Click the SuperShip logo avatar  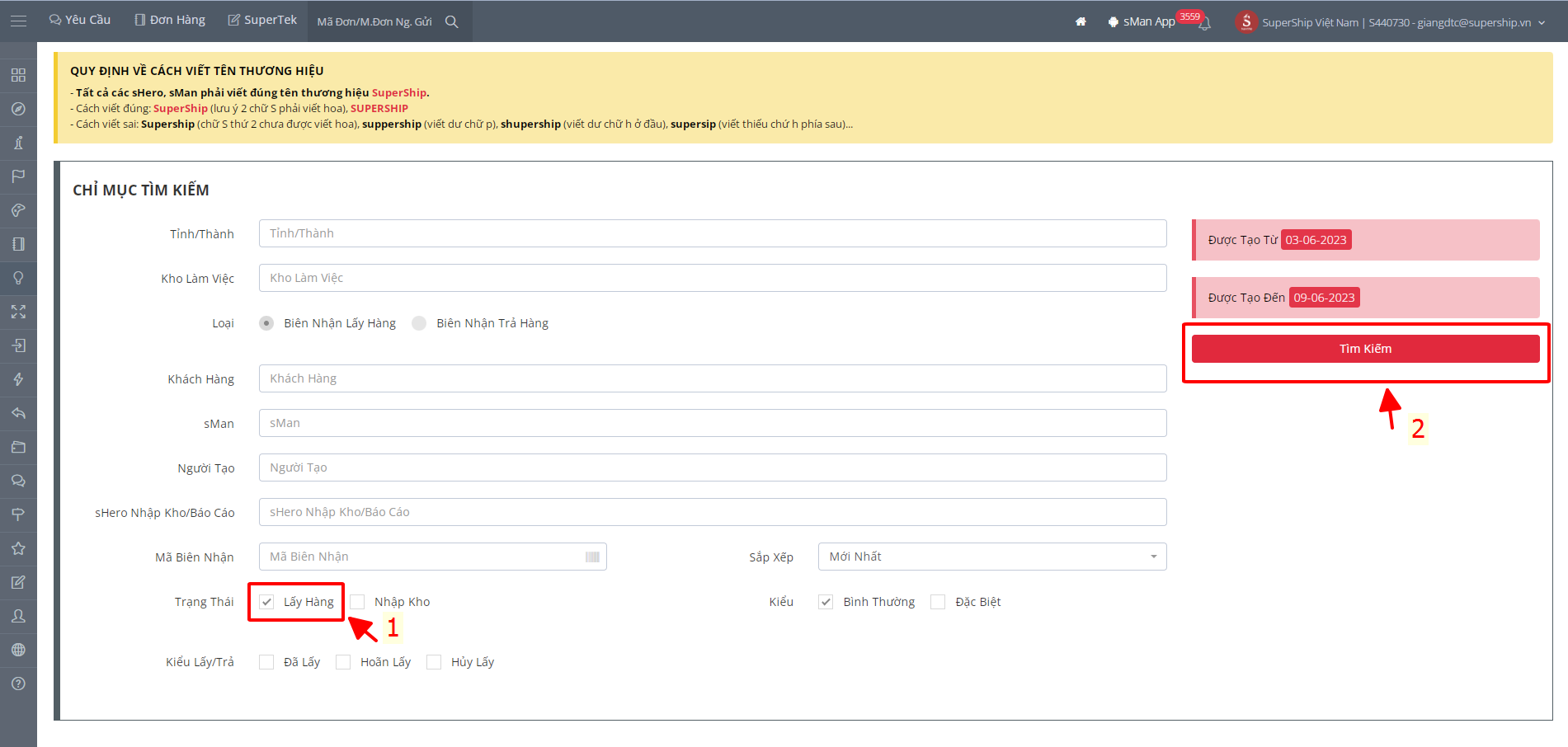click(1246, 22)
